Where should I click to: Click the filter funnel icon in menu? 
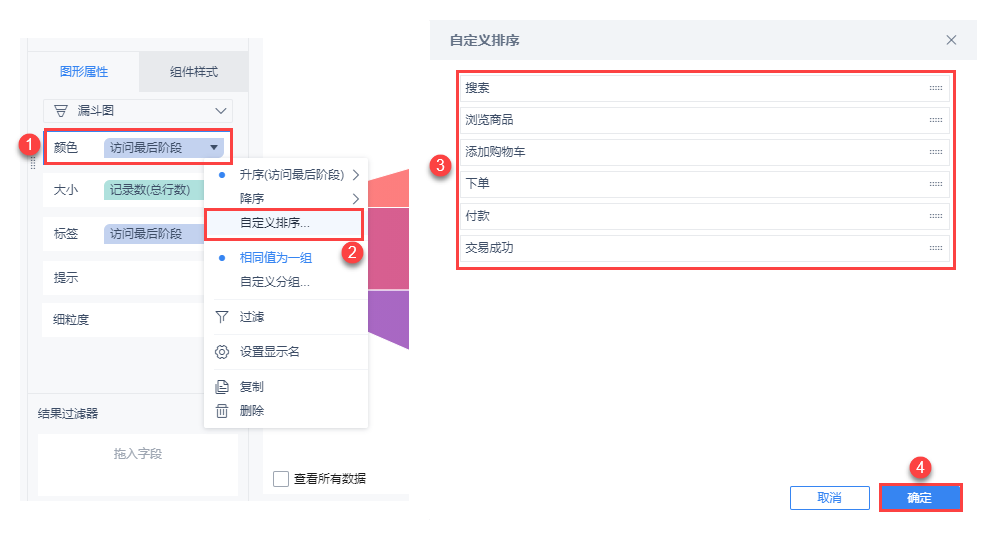coord(222,317)
